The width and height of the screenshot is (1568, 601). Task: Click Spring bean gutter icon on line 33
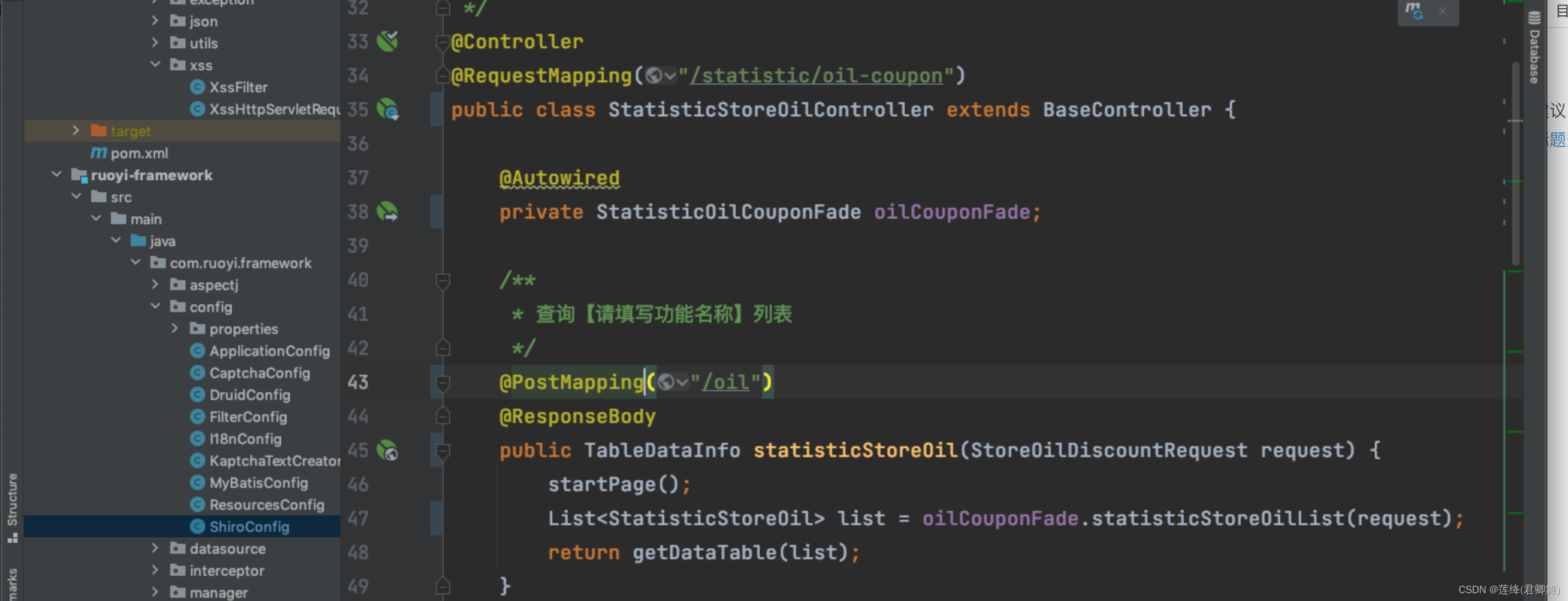click(387, 41)
